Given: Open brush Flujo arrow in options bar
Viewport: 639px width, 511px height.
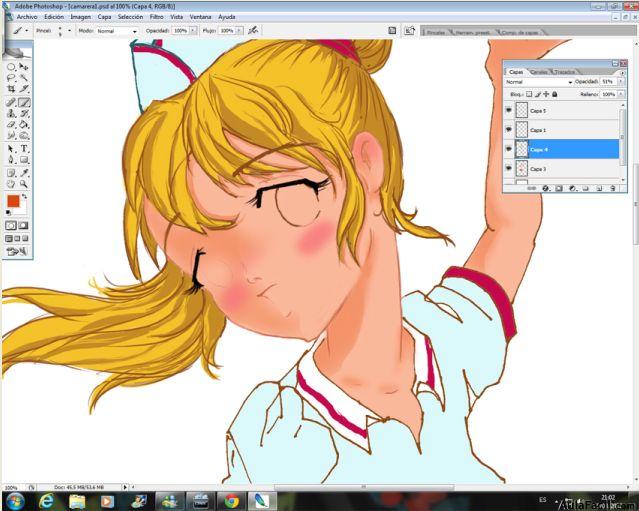Looking at the screenshot, I should pos(239,31).
